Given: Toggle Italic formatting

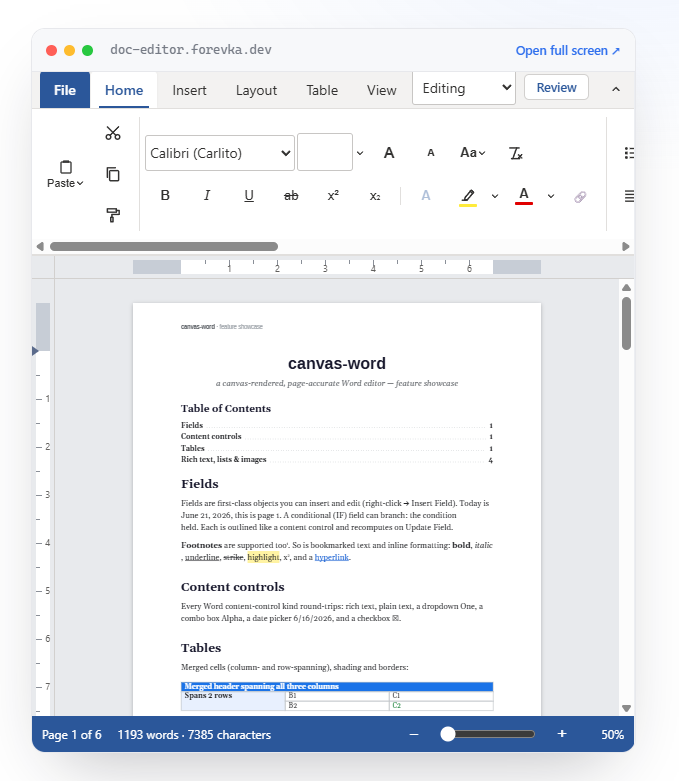Looking at the screenshot, I should pos(207,195).
